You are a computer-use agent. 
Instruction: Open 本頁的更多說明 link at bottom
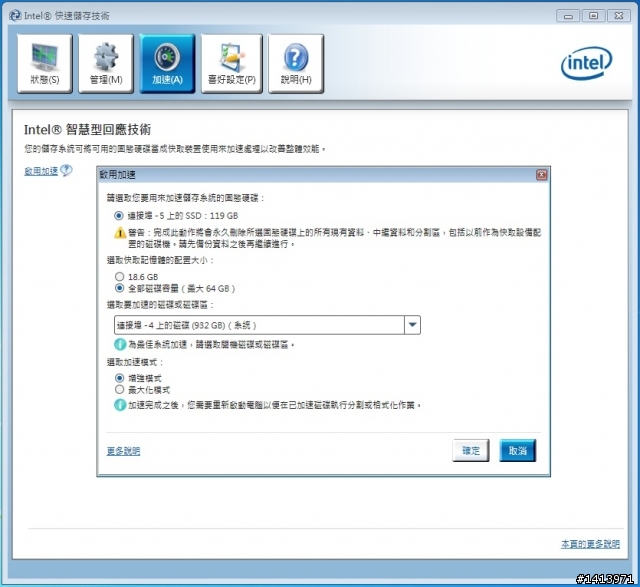click(590, 544)
